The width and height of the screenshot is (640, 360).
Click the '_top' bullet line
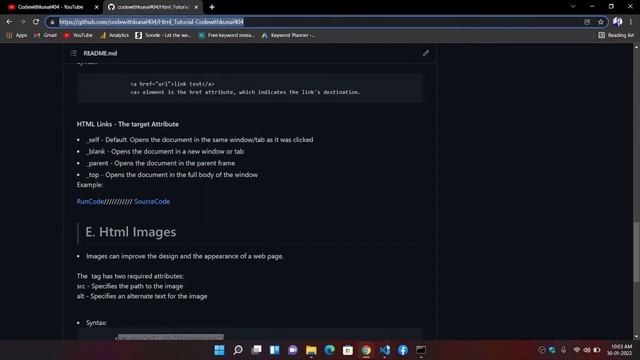[172, 175]
